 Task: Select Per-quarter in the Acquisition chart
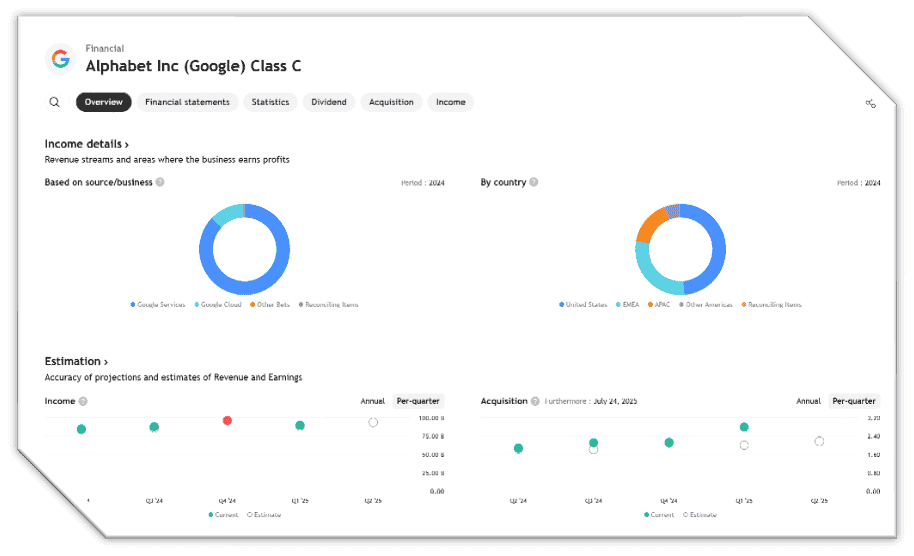(x=854, y=401)
